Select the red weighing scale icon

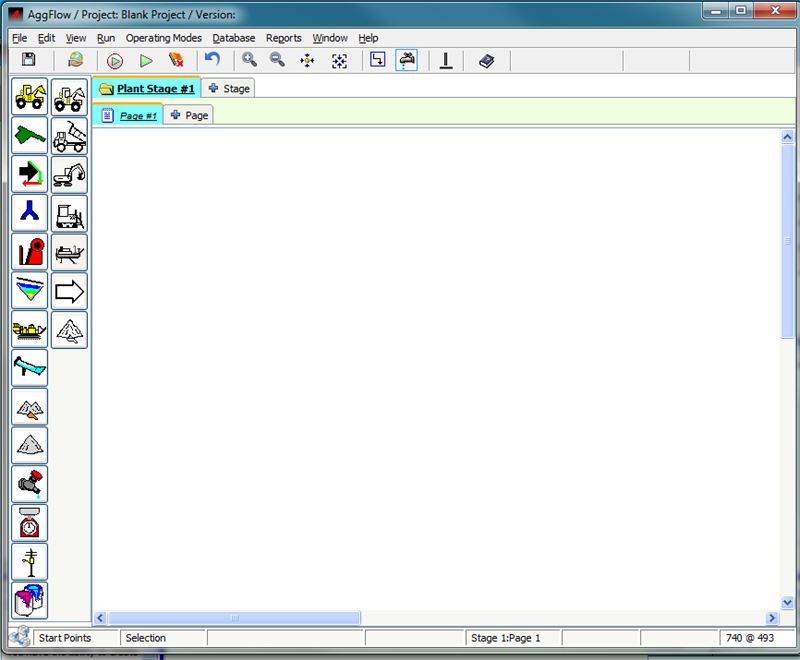click(x=30, y=523)
